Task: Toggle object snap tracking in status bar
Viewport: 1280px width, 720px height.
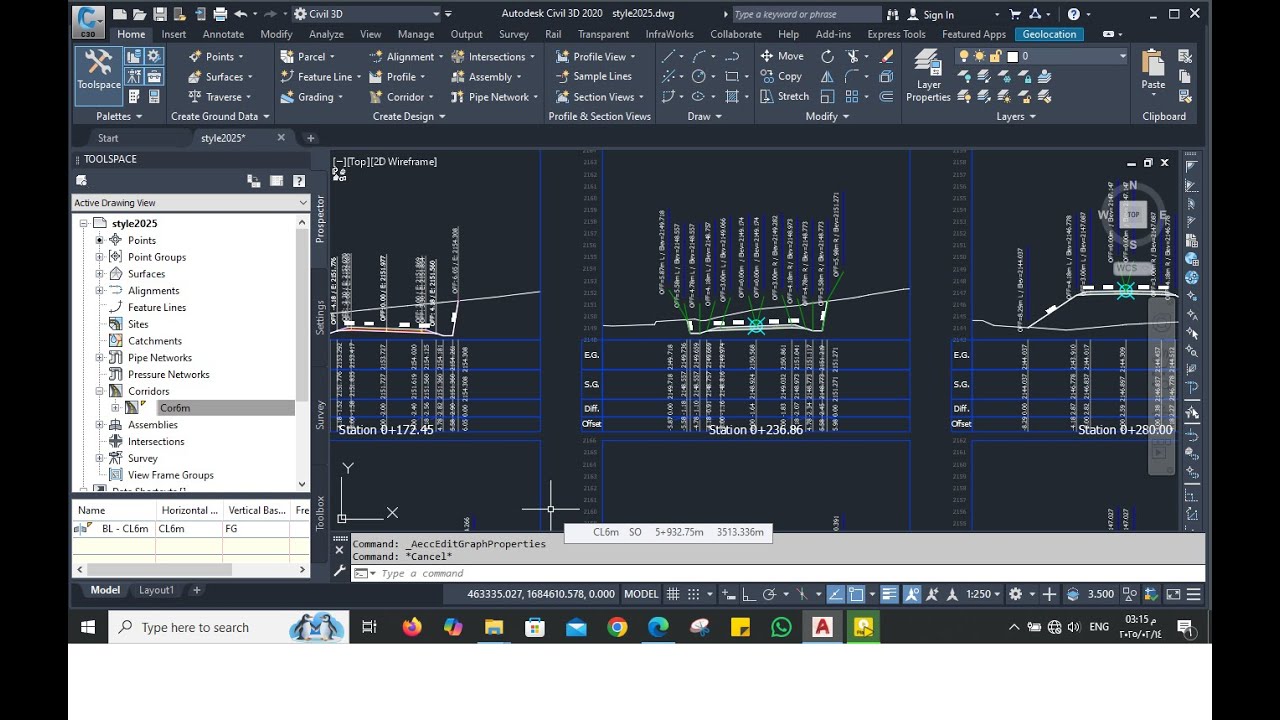Action: tap(835, 594)
